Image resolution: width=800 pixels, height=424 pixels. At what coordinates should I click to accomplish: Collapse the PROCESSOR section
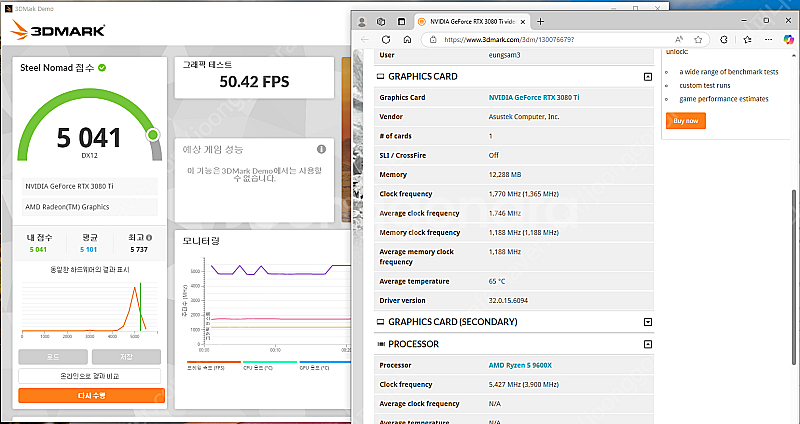pos(647,344)
